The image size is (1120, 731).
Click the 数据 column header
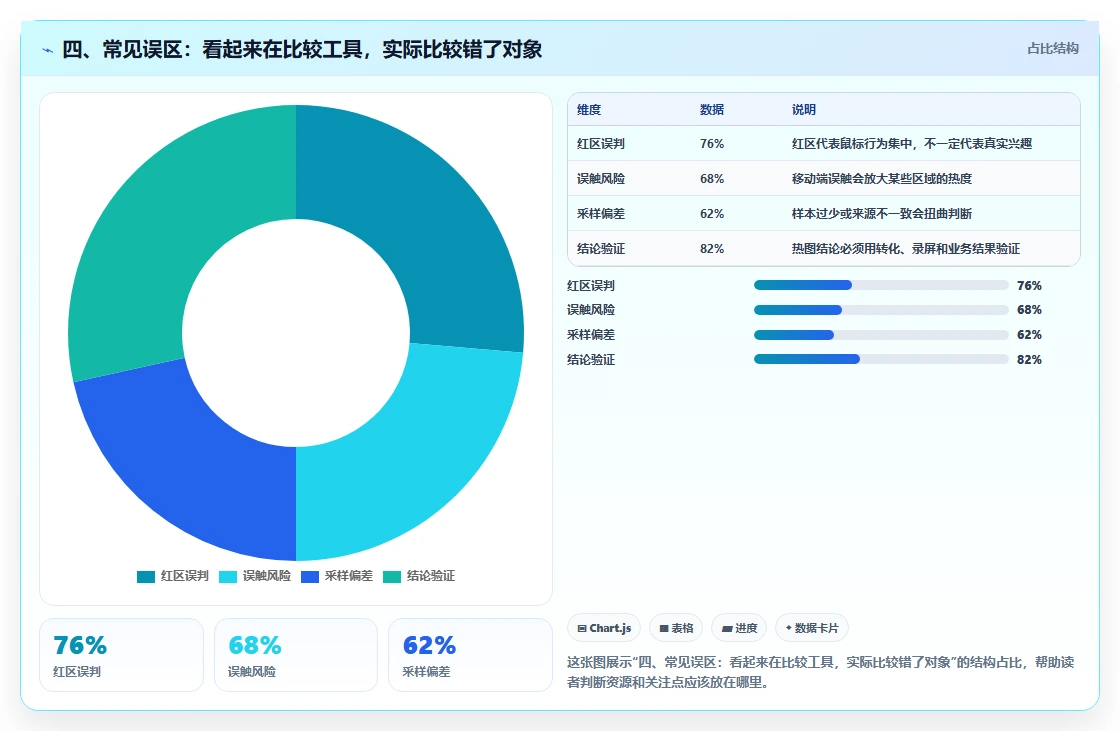click(712, 109)
